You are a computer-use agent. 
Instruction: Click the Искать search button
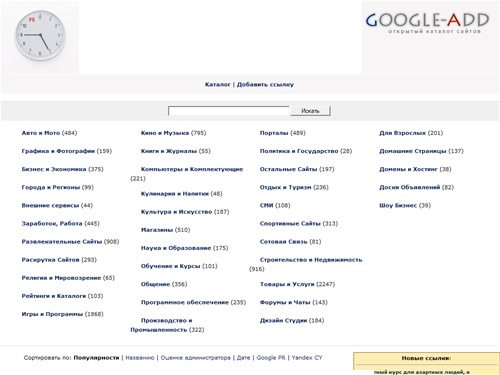310,111
